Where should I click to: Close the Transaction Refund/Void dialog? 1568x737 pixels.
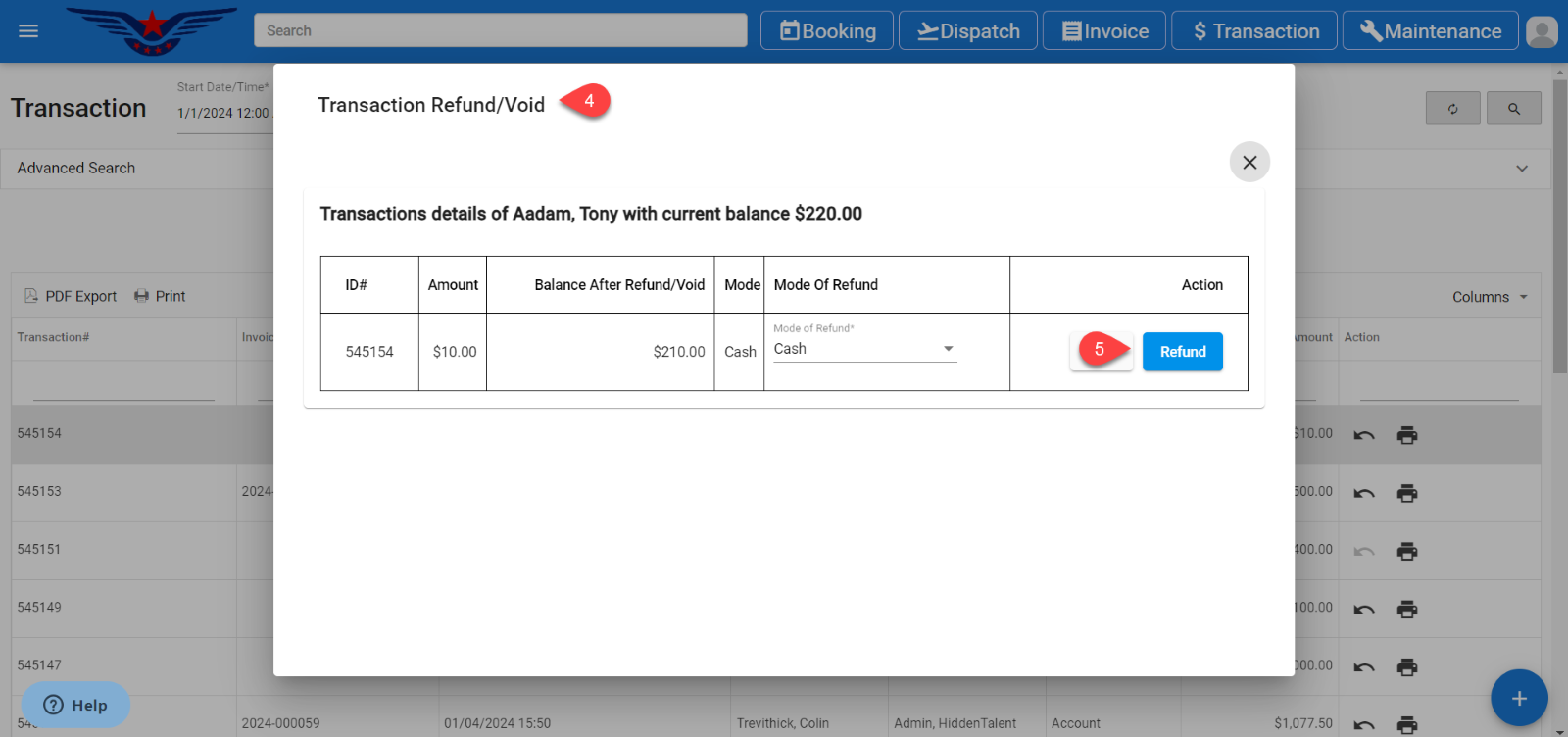tap(1249, 163)
